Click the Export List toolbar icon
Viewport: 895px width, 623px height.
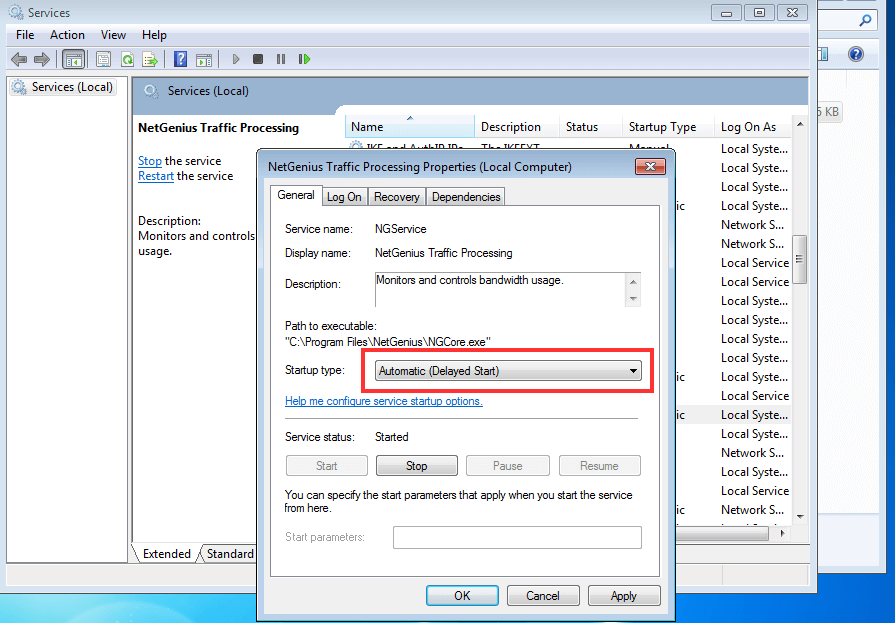150,59
